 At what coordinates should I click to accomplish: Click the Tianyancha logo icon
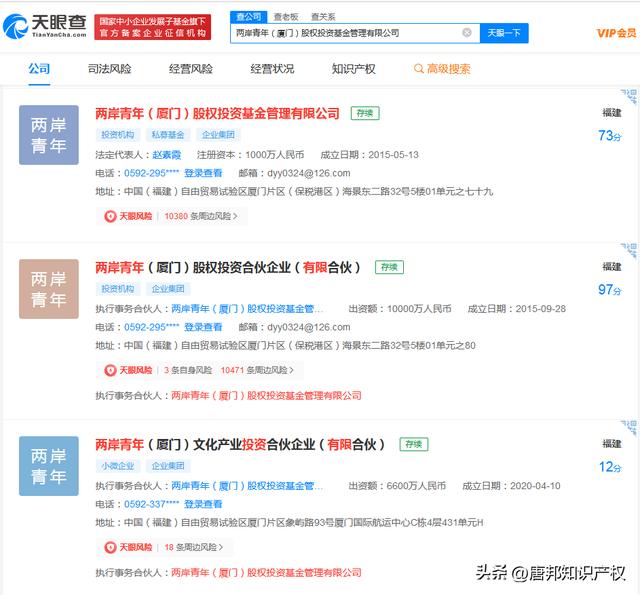[x=15, y=27]
